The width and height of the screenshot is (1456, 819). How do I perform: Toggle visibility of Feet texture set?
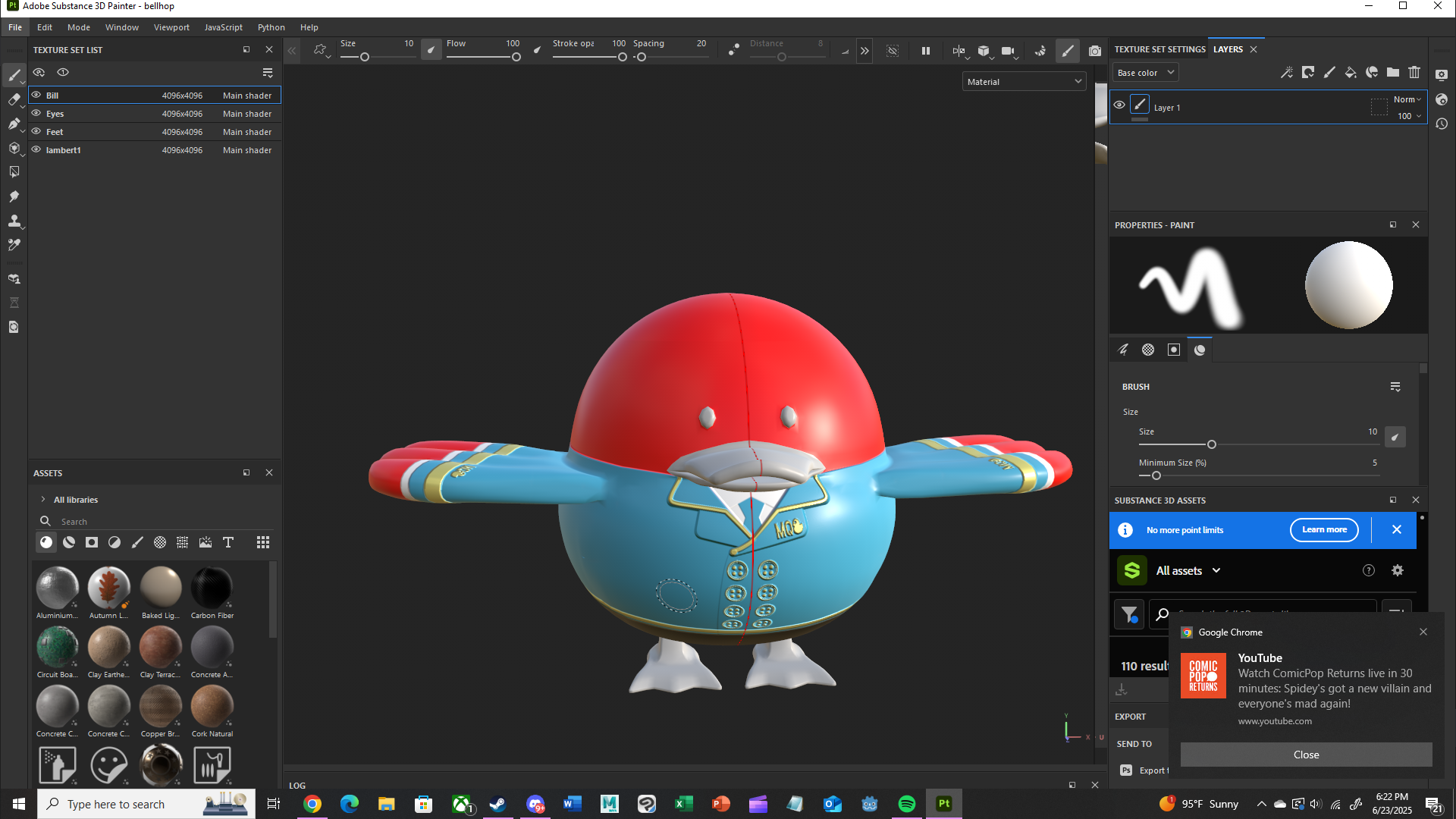click(x=36, y=131)
